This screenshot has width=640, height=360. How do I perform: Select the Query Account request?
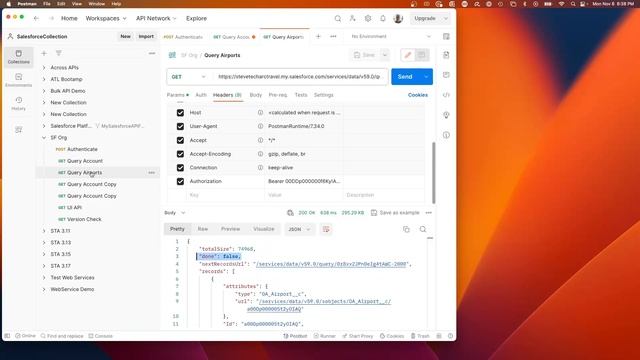tap(84, 161)
